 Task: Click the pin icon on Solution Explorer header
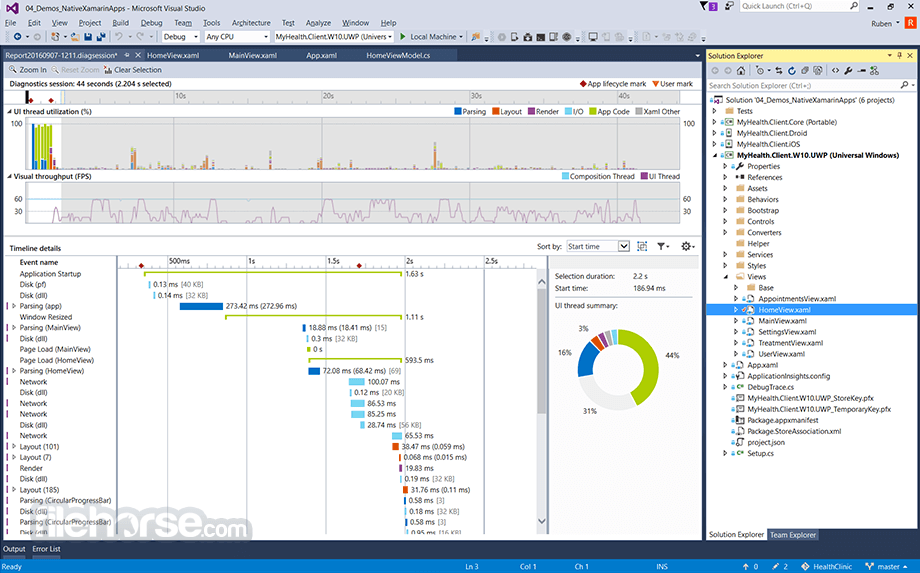pyautogui.click(x=899, y=55)
